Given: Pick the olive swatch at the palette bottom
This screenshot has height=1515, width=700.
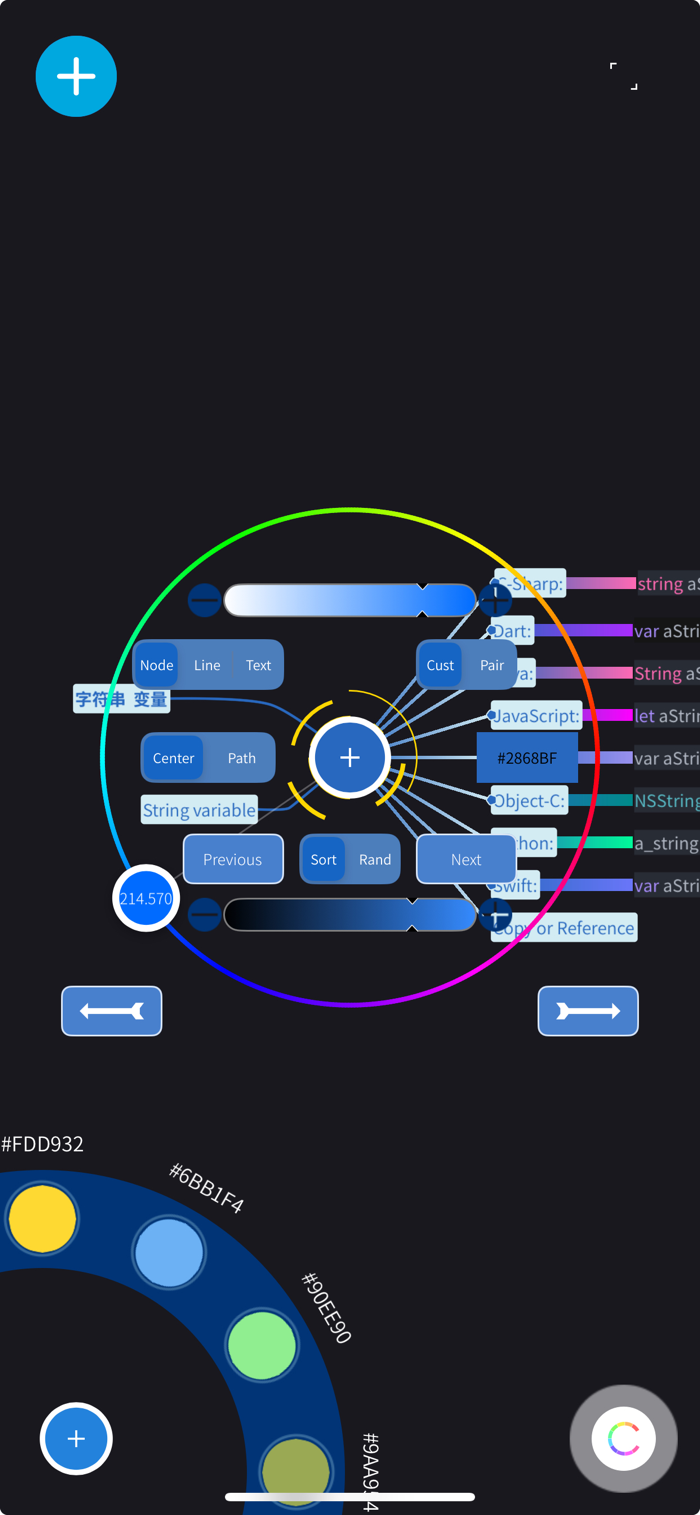Looking at the screenshot, I should [x=296, y=1471].
